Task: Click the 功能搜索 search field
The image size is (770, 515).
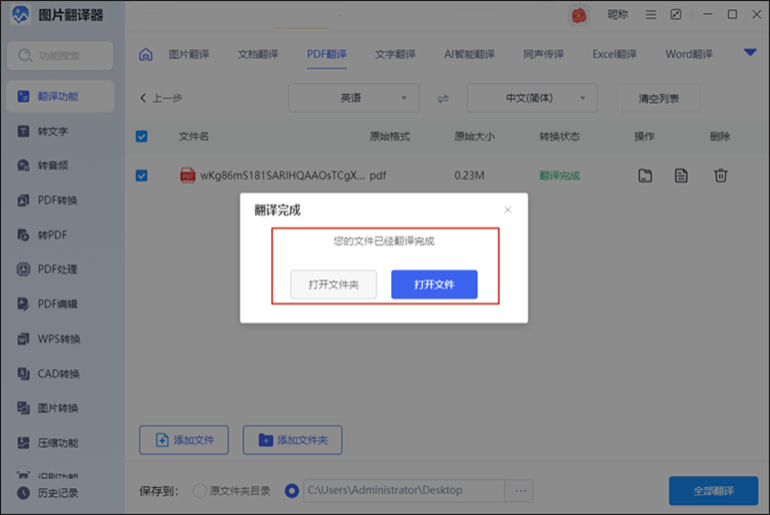Action: click(x=60, y=55)
